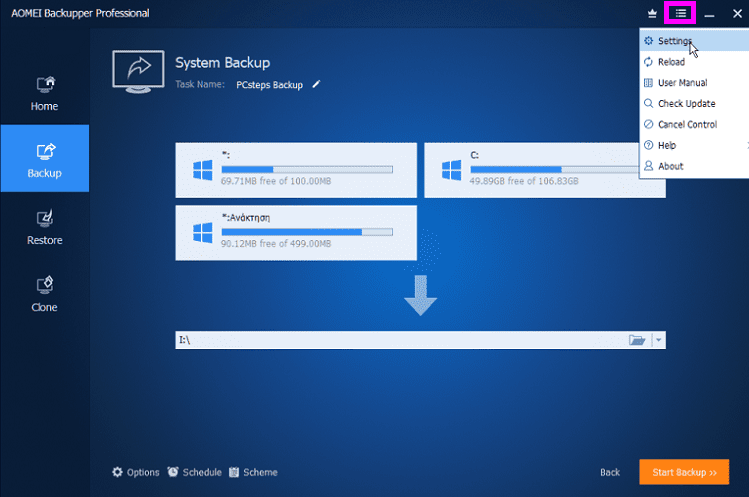
Task: Open the hamburger menu icon in title bar
Action: pyautogui.click(x=680, y=13)
